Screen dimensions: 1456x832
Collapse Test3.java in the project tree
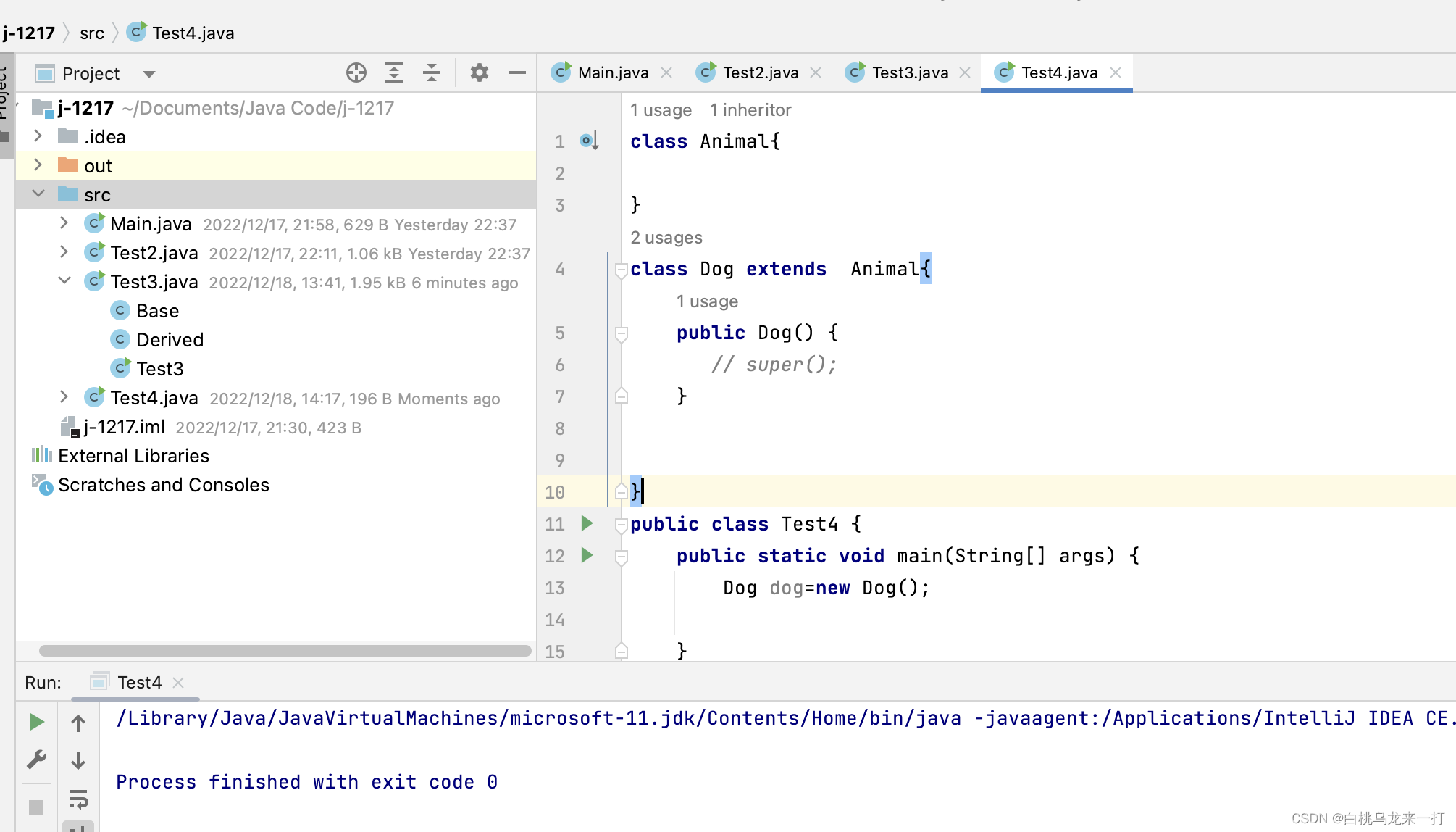tap(64, 281)
